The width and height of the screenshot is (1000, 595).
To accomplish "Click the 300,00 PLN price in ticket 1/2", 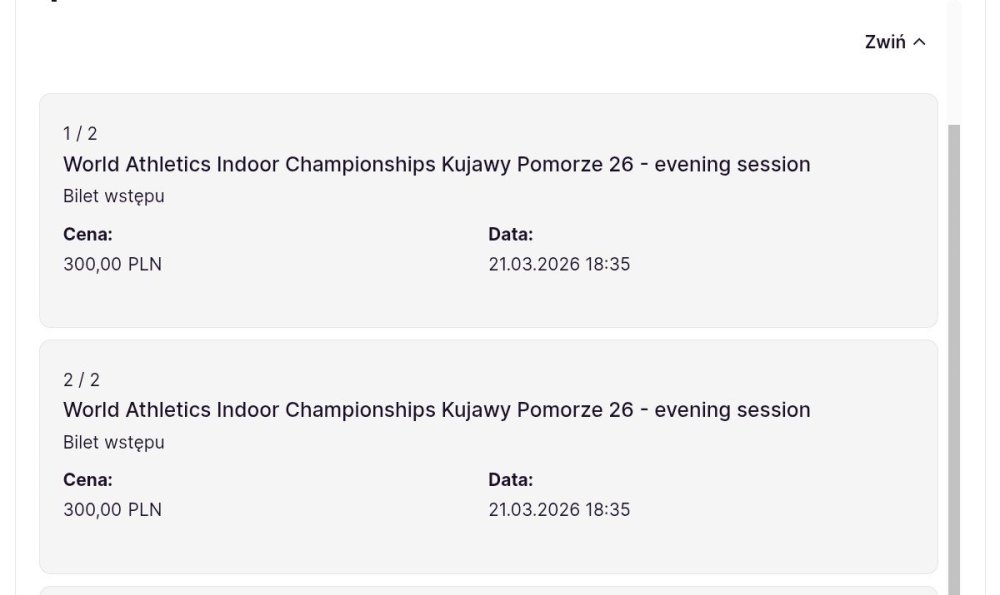I will pyautogui.click(x=112, y=264).
